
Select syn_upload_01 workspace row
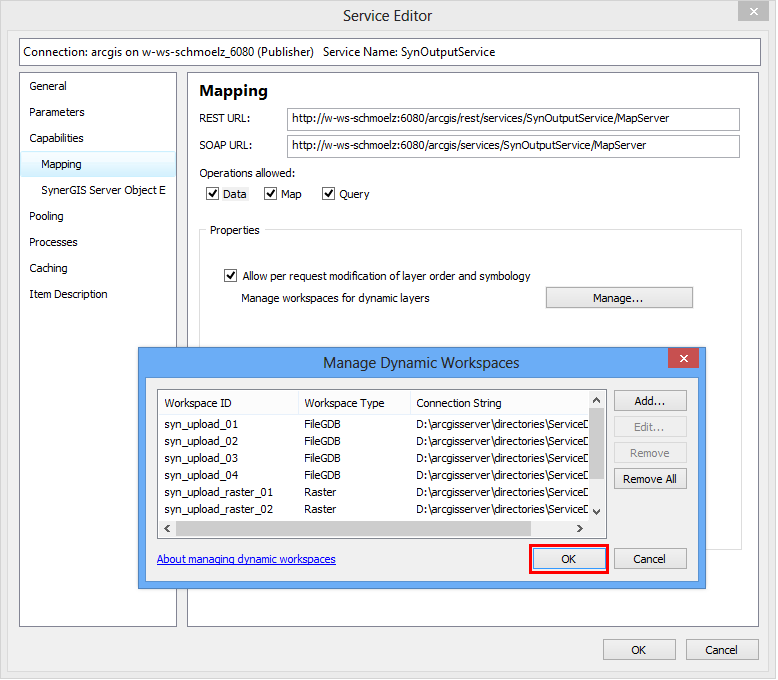click(201, 424)
